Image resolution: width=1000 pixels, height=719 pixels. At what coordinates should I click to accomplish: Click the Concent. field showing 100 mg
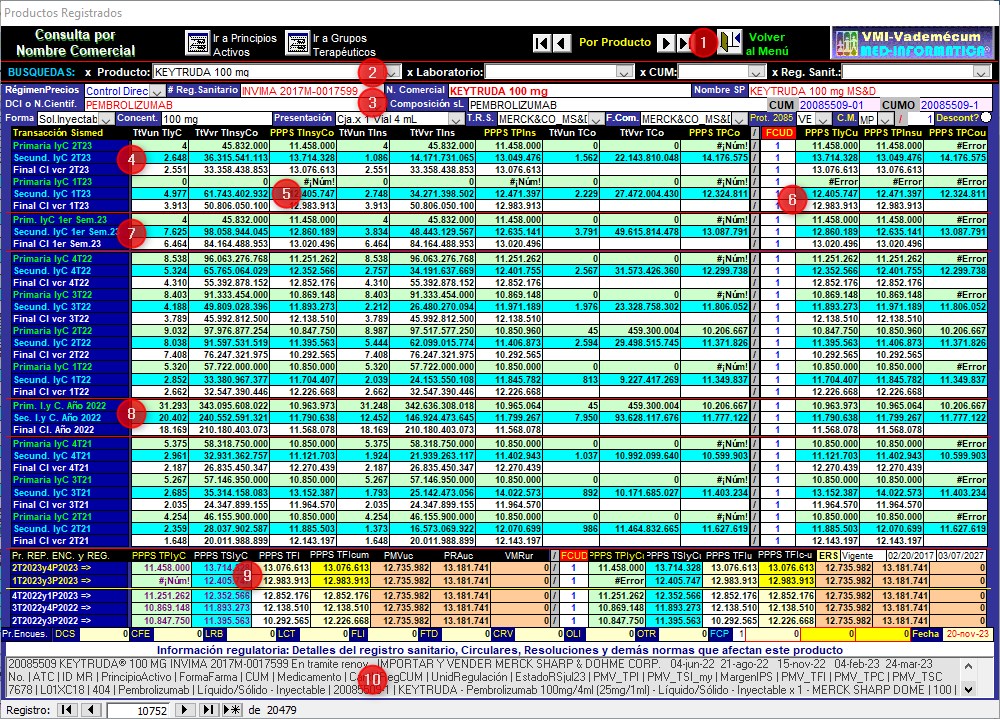click(x=216, y=119)
